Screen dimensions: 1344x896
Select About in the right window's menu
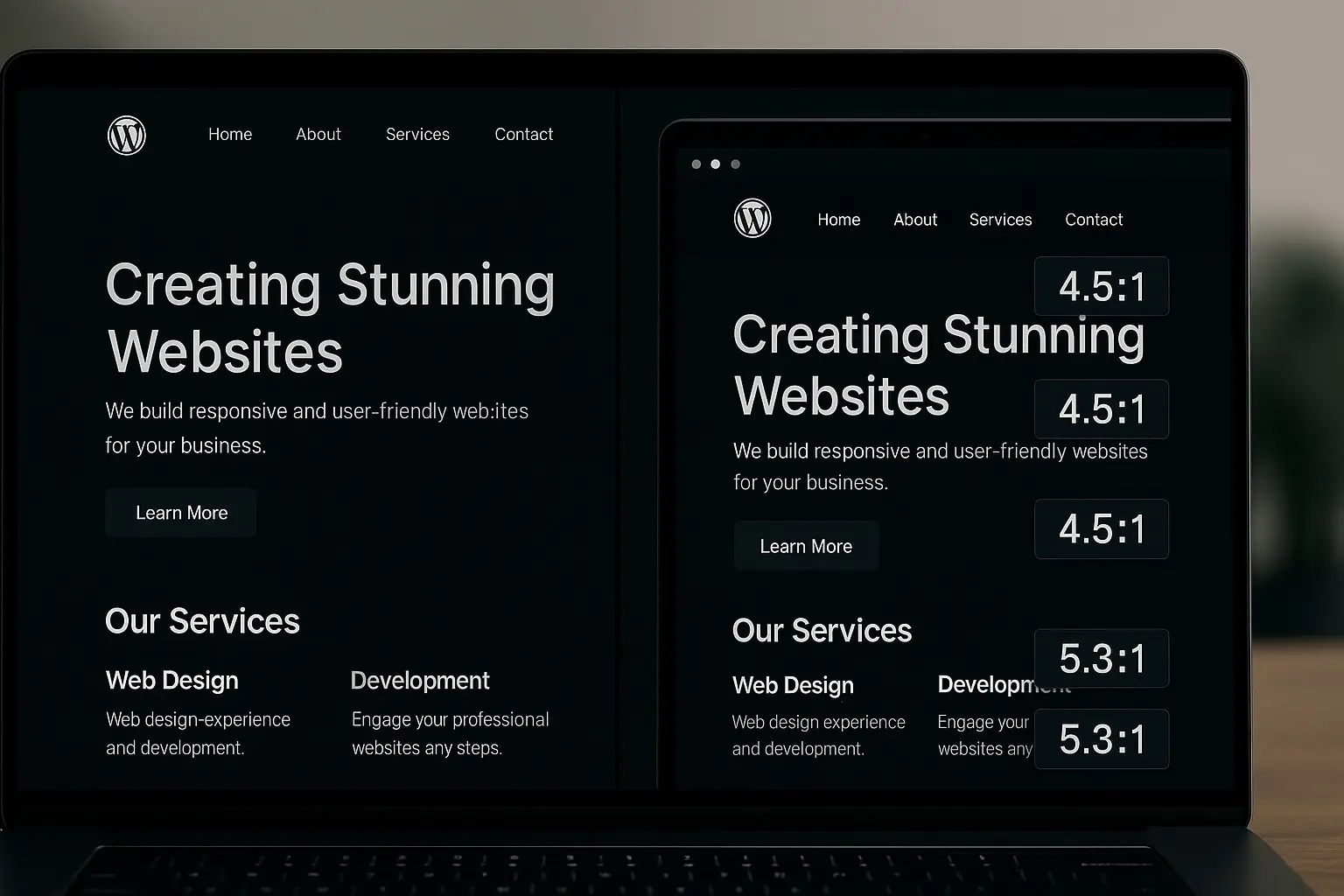(x=915, y=220)
